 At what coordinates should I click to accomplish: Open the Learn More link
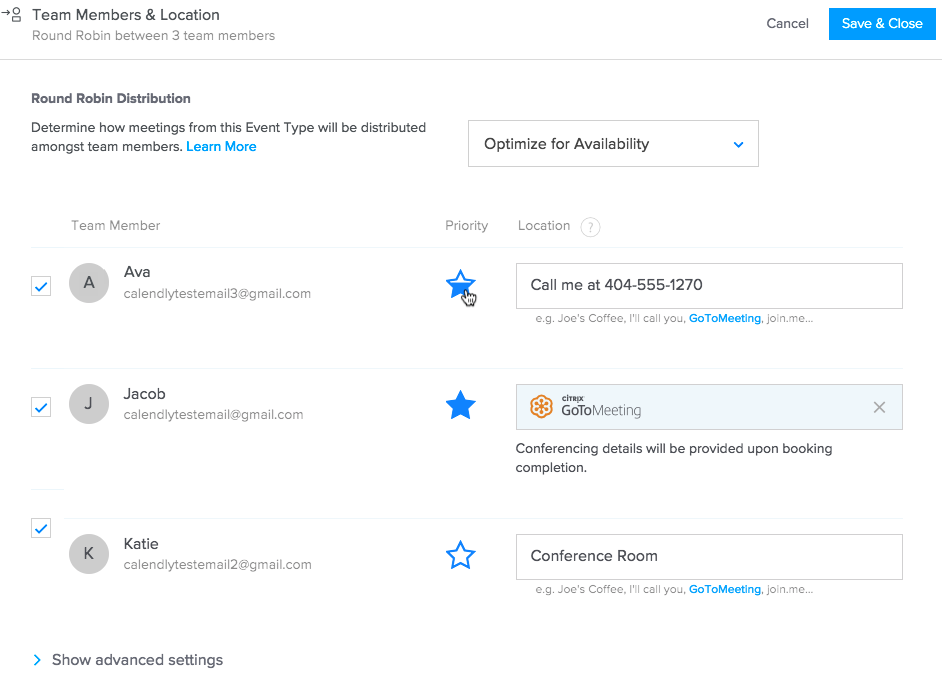point(221,147)
